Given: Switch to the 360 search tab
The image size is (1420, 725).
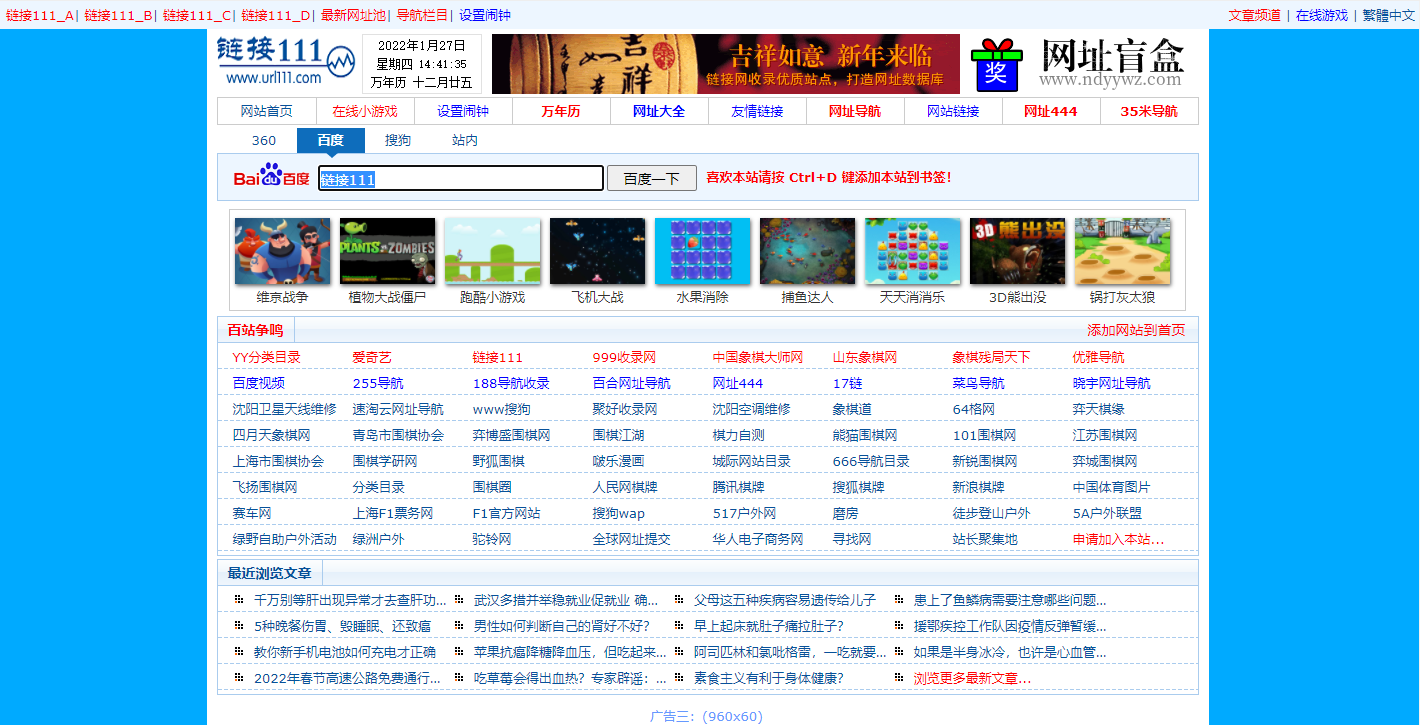Looking at the screenshot, I should pos(264,141).
